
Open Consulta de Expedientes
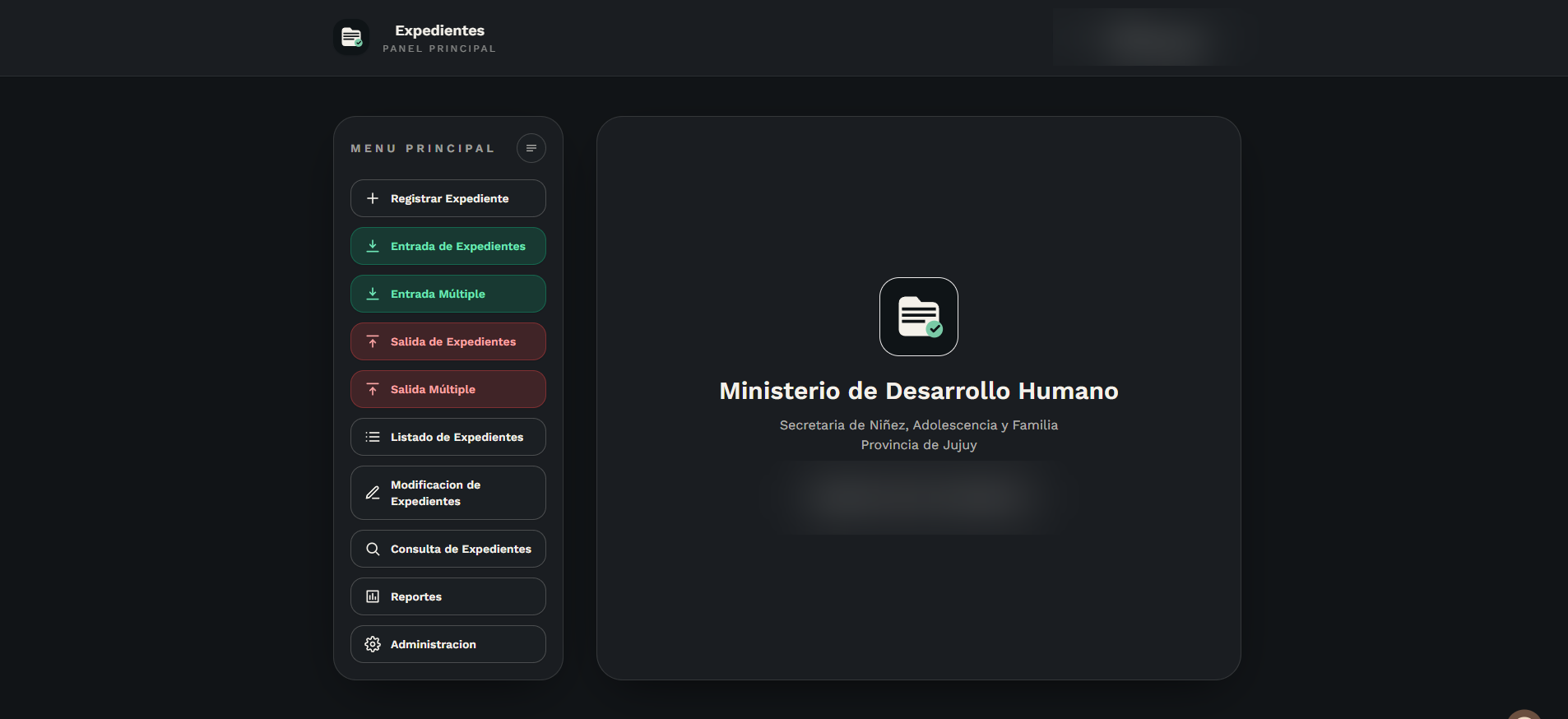tap(448, 549)
